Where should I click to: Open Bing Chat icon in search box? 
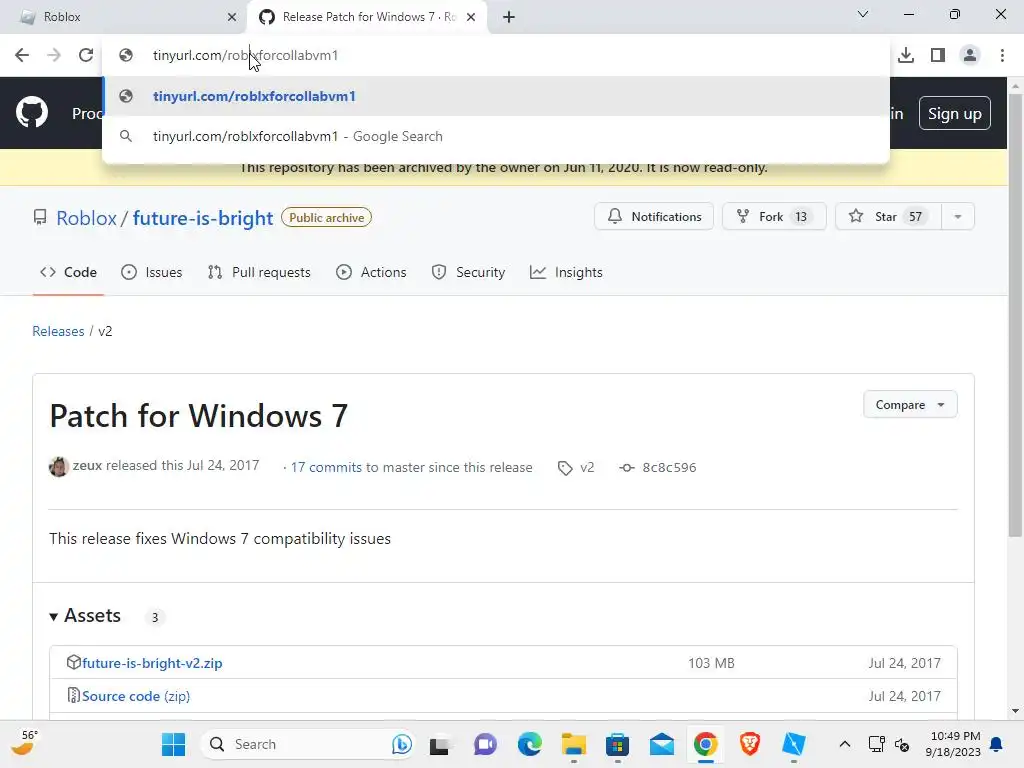tap(402, 744)
